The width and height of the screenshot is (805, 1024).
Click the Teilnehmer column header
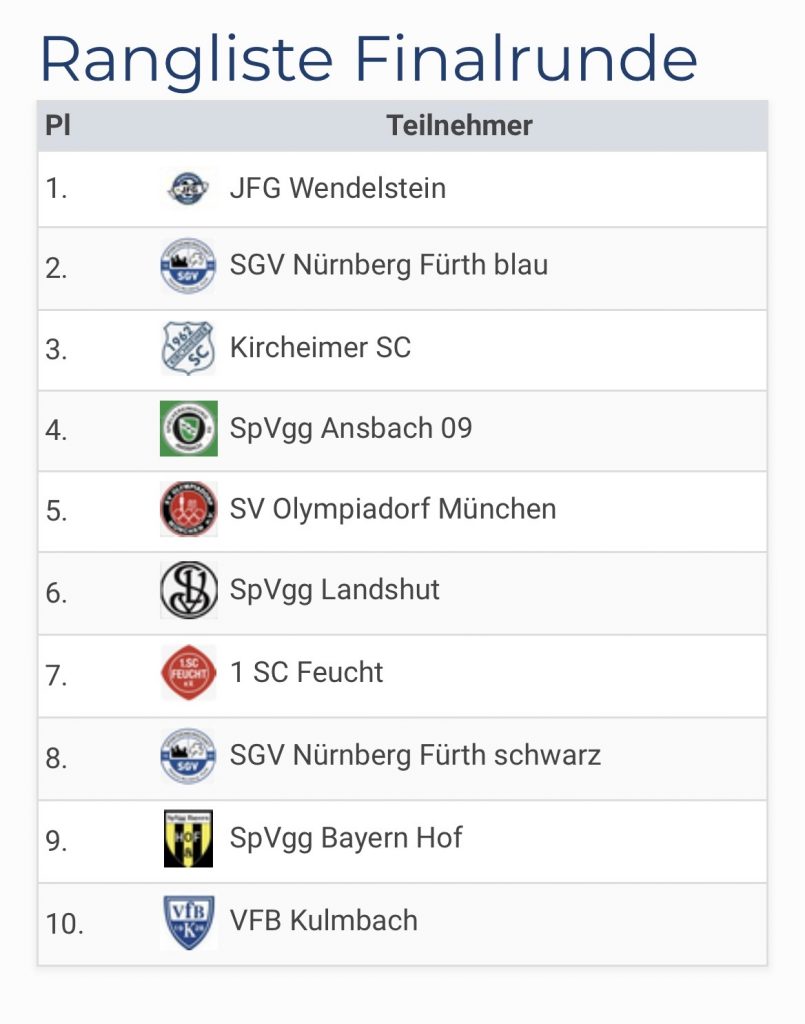pos(459,126)
